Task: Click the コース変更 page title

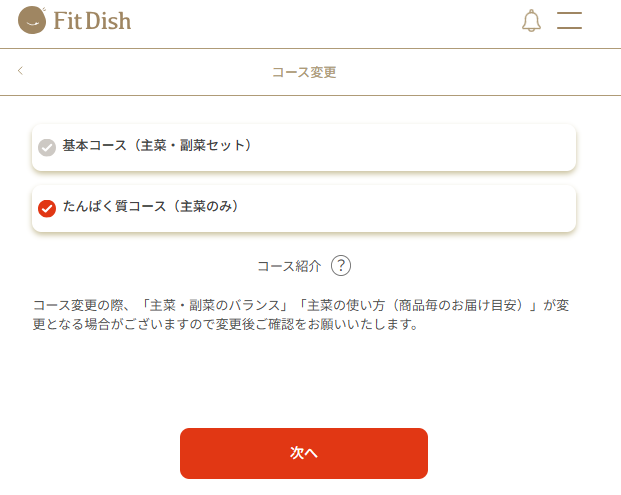Action: click(x=304, y=72)
